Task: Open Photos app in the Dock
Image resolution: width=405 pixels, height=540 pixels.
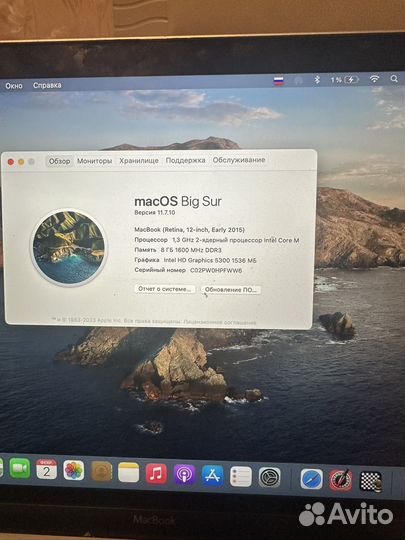Action: pyautogui.click(x=74, y=470)
